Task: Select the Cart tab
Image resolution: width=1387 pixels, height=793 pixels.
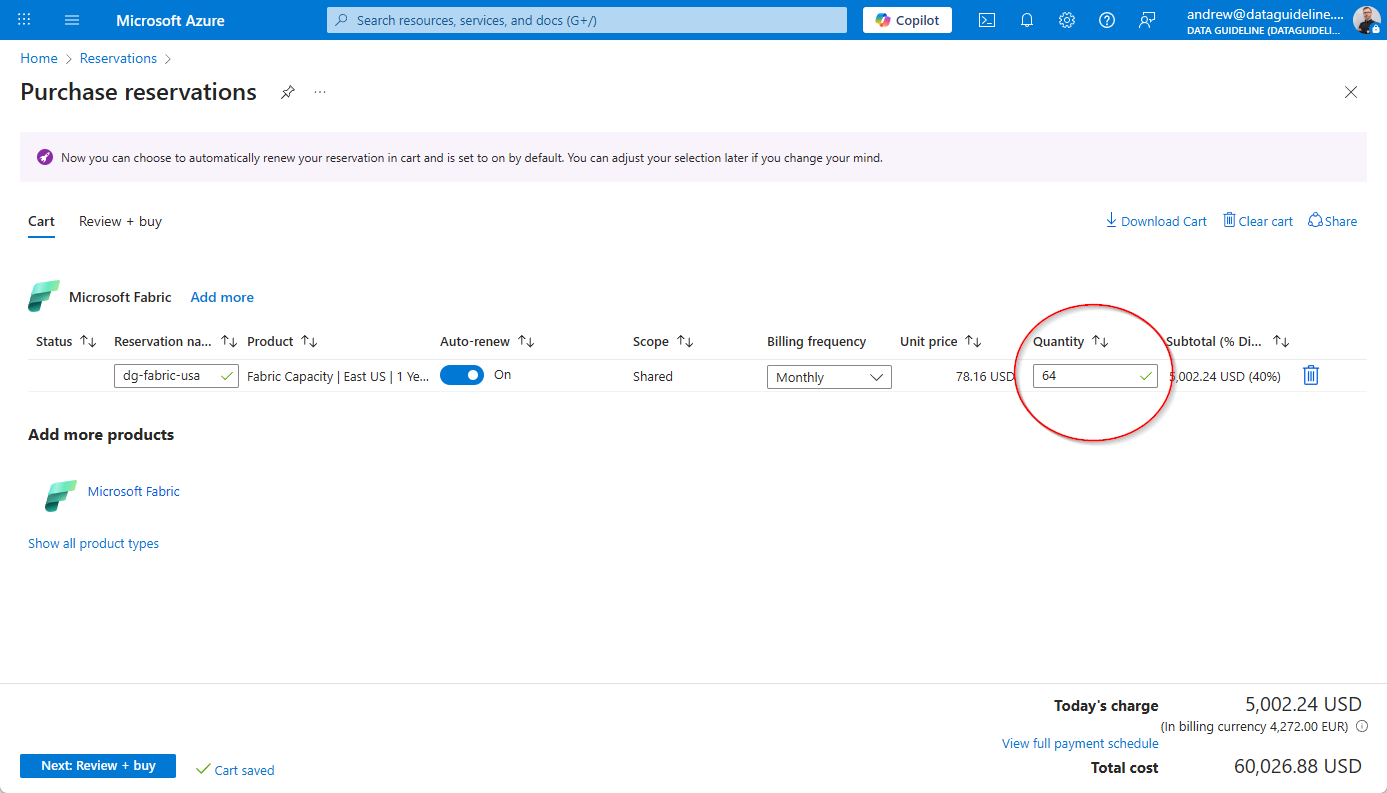Action: click(x=41, y=221)
